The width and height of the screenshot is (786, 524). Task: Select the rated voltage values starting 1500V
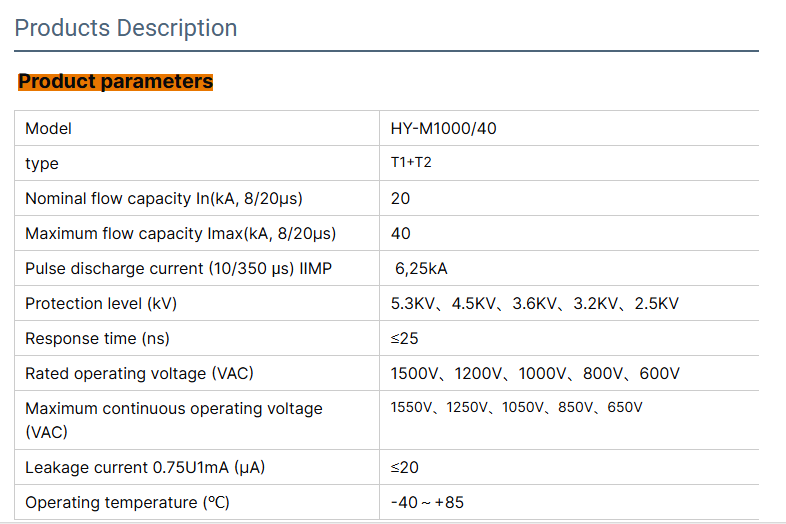click(535, 374)
